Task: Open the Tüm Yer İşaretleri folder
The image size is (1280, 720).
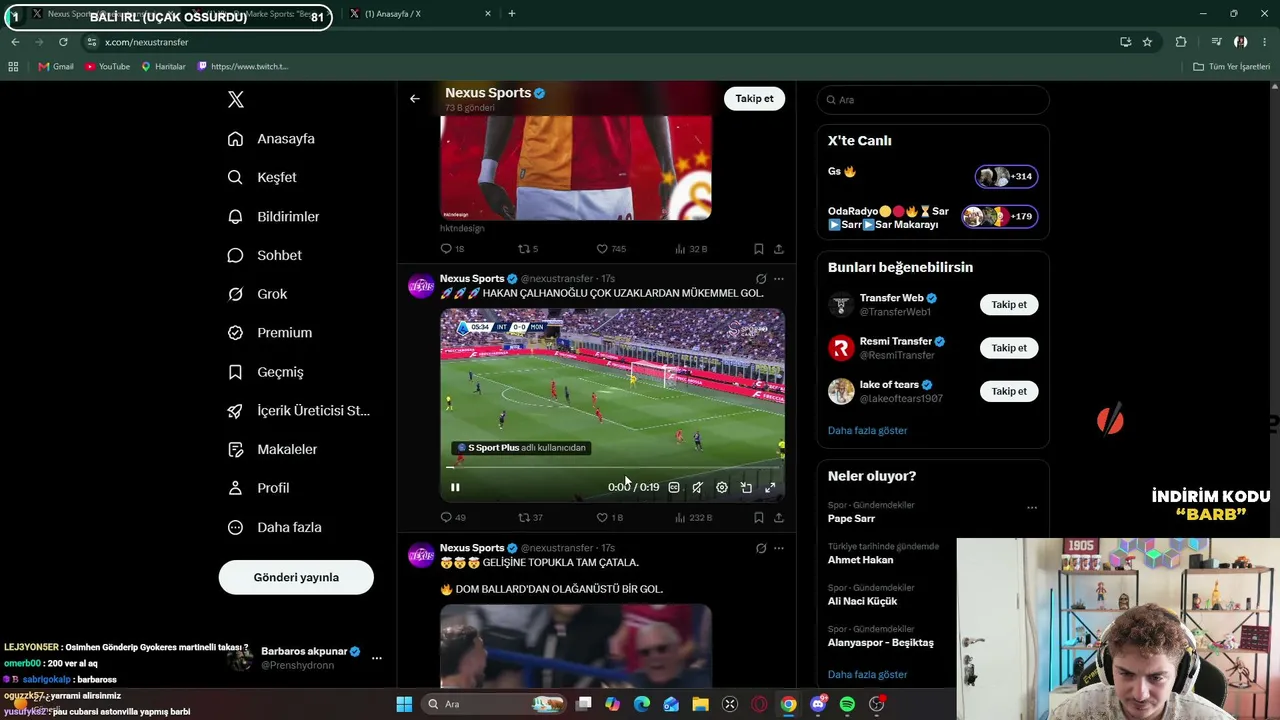Action: (x=1232, y=67)
